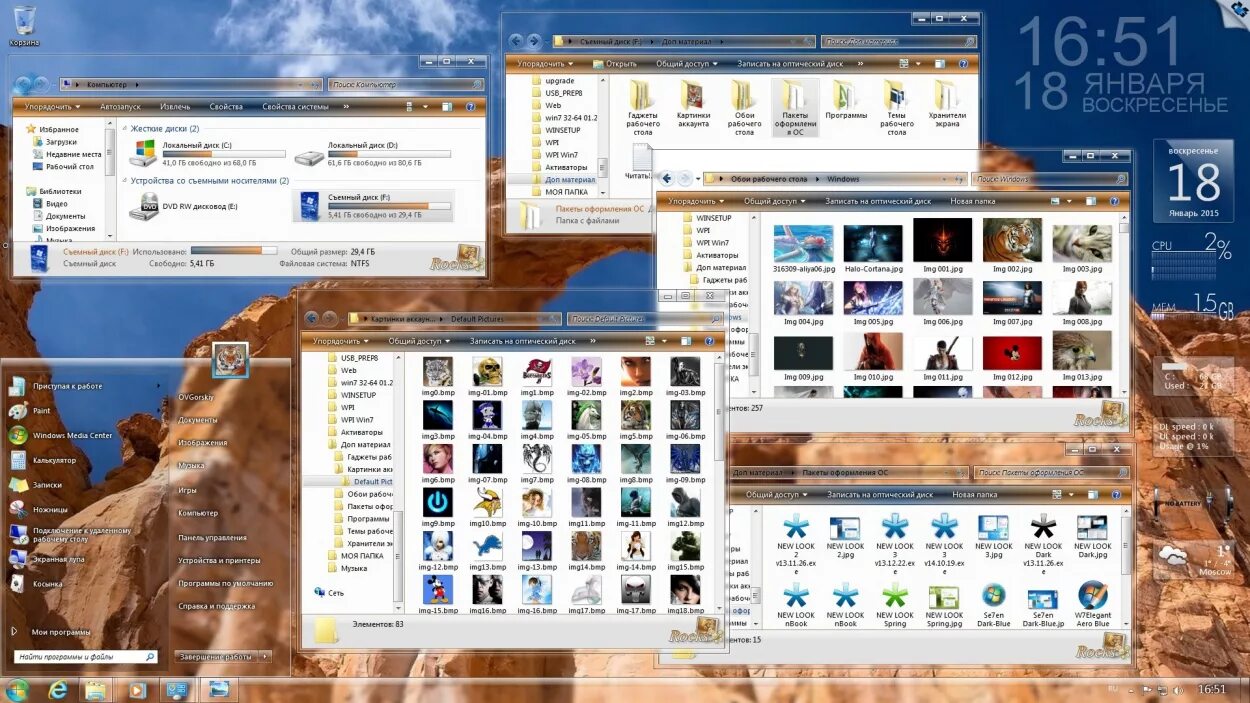Select img9.bmp power icon thumbnail
Viewport: 1250px width, 703px height.
pyautogui.click(x=437, y=508)
